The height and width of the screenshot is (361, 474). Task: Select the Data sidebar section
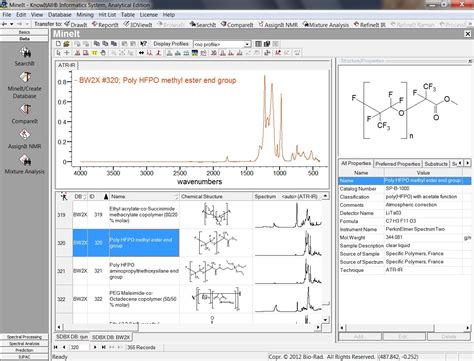click(x=24, y=39)
